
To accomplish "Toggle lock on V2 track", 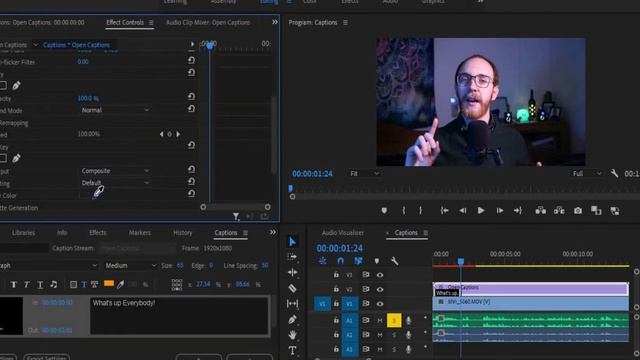I will [x=336, y=289].
